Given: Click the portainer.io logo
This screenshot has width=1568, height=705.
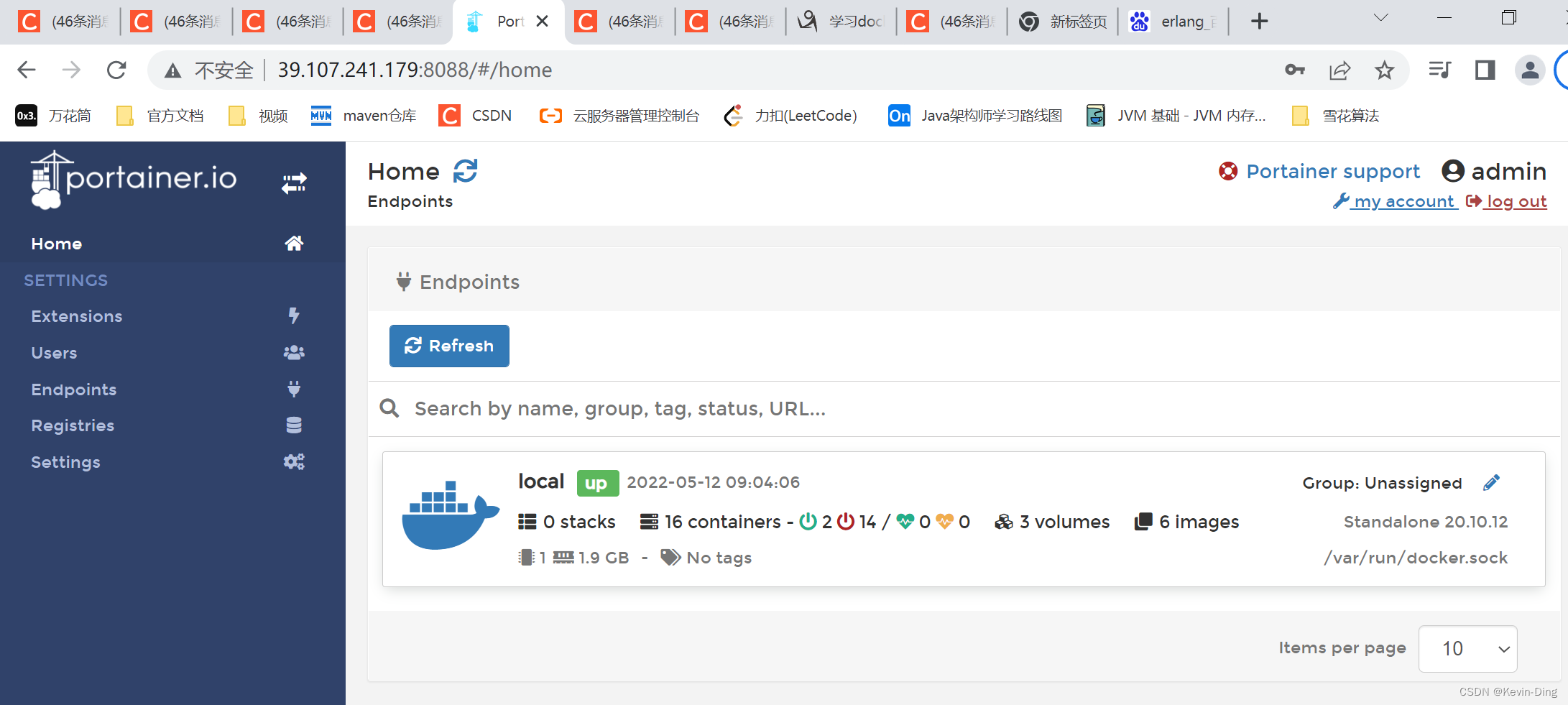Looking at the screenshot, I should [134, 180].
